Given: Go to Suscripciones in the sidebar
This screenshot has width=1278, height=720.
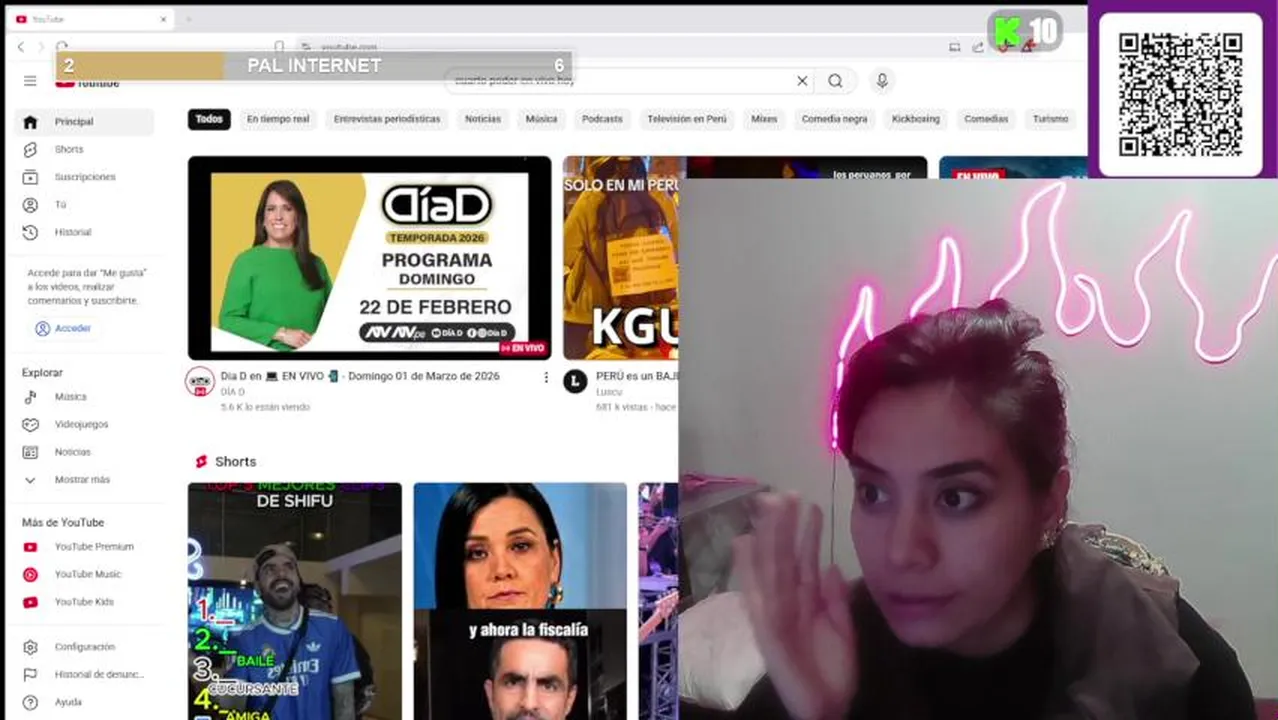Looking at the screenshot, I should pos(84,177).
